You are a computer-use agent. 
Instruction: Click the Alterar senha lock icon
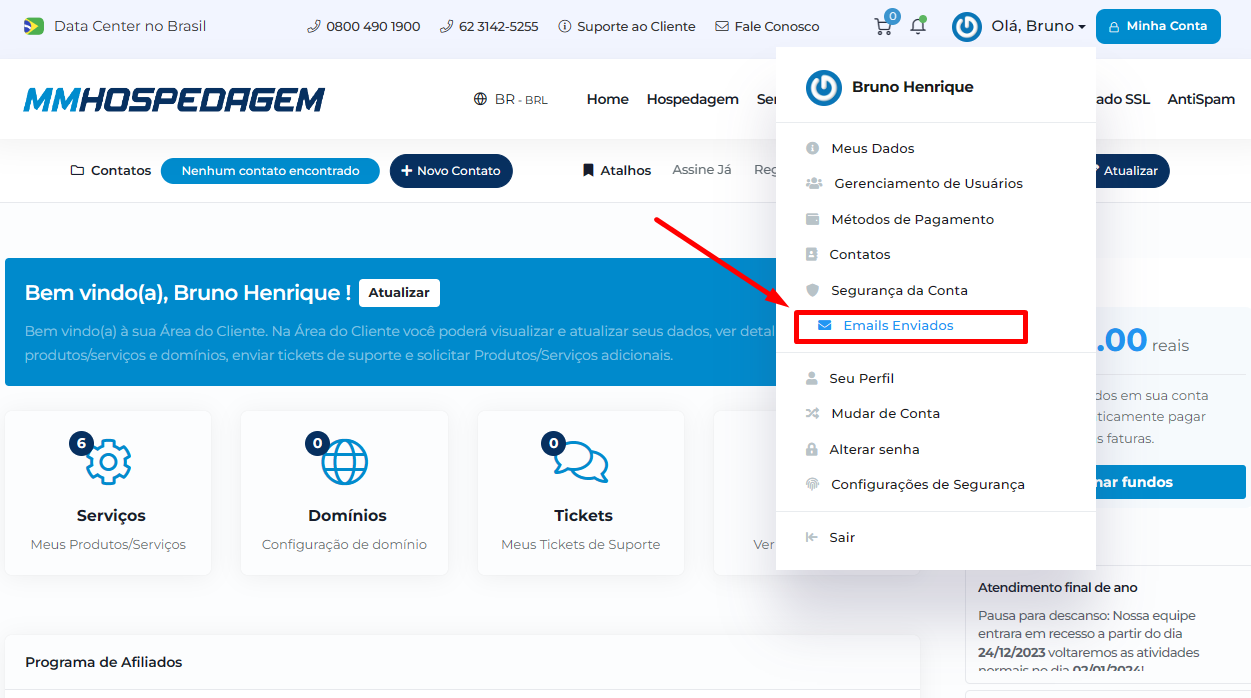[x=811, y=449]
